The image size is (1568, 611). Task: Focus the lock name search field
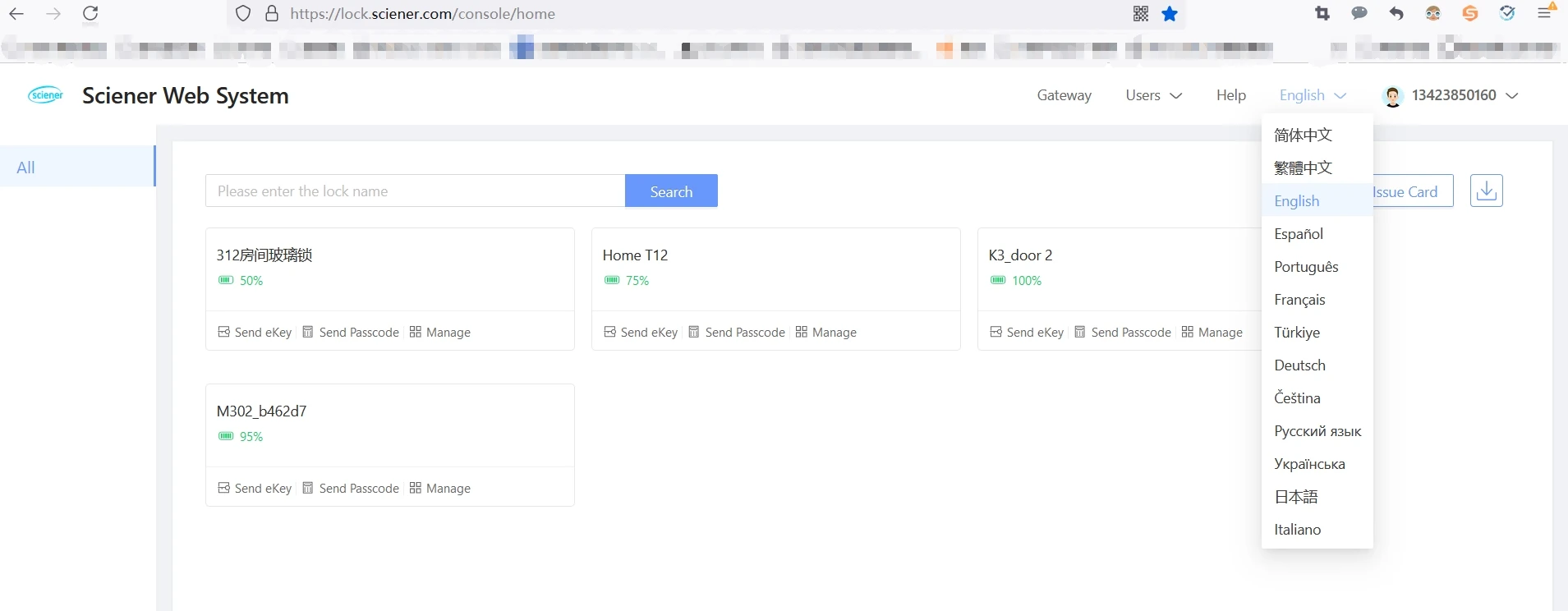point(415,191)
